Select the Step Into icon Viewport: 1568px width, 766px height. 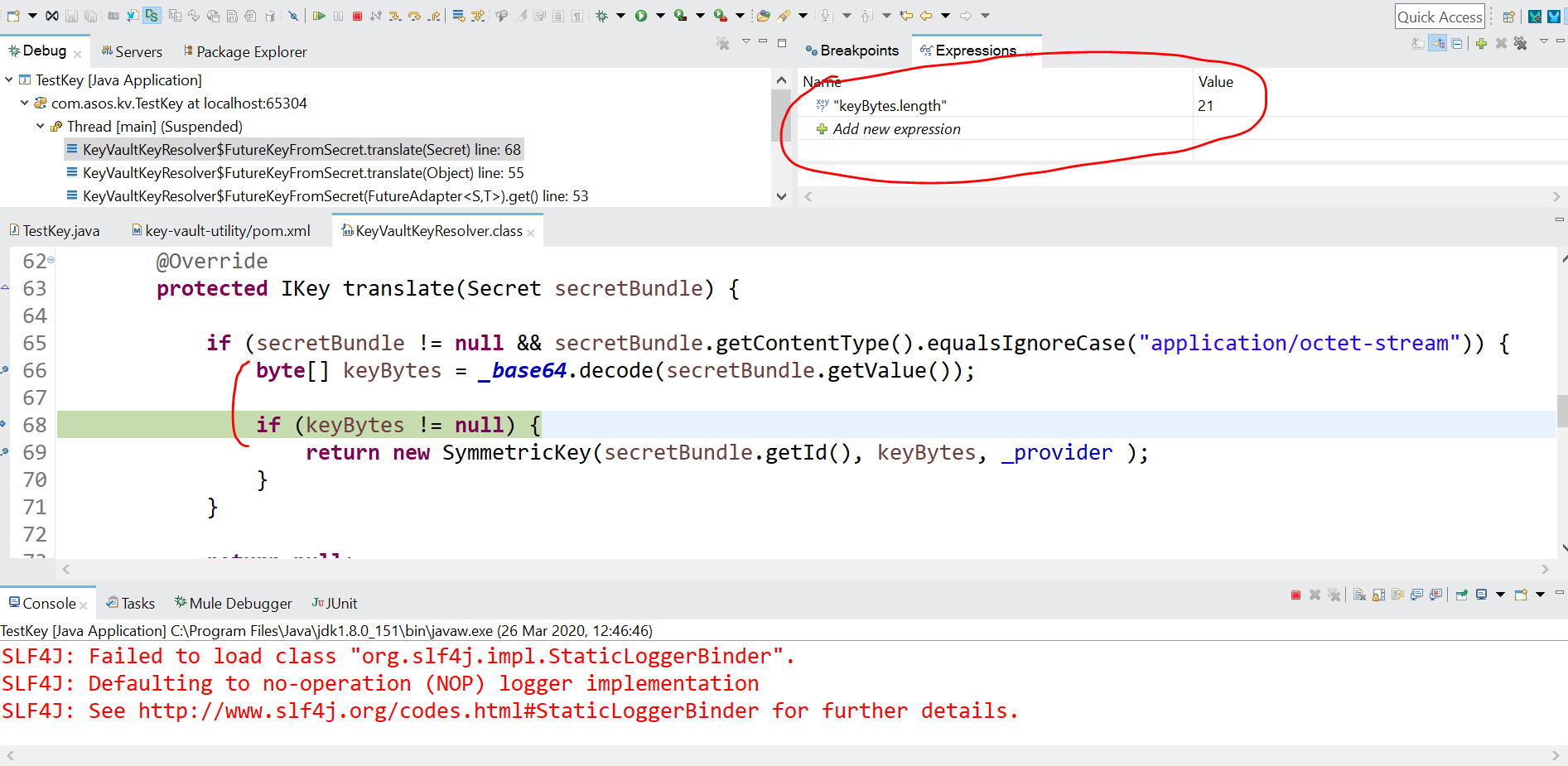[395, 16]
